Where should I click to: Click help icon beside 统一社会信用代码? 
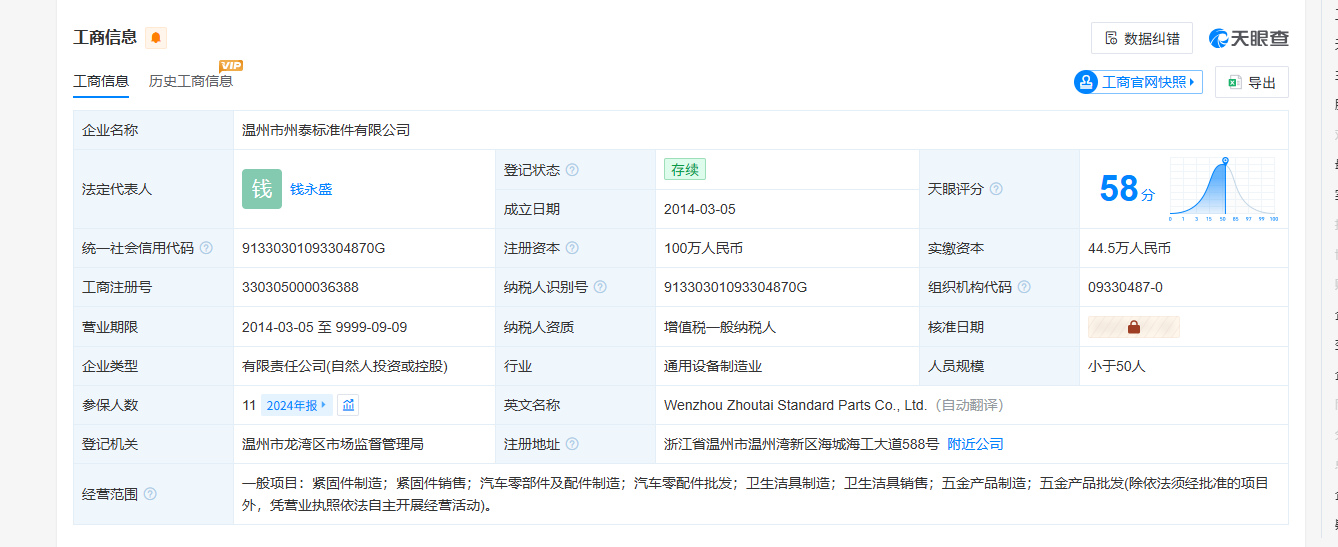206,248
